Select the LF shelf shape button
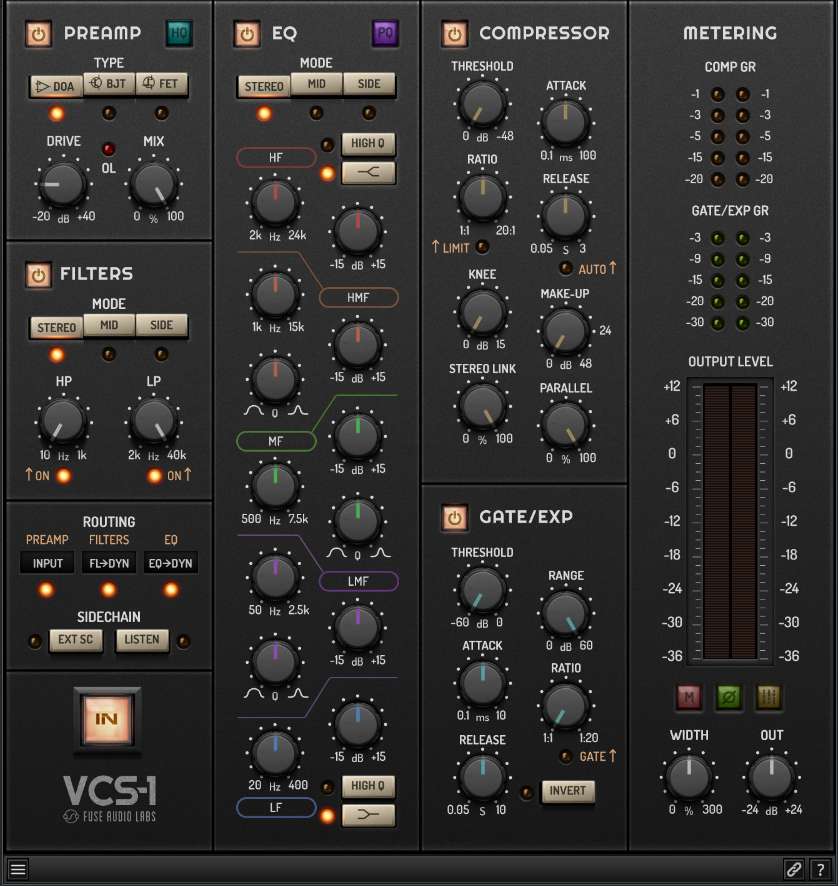 click(x=368, y=815)
